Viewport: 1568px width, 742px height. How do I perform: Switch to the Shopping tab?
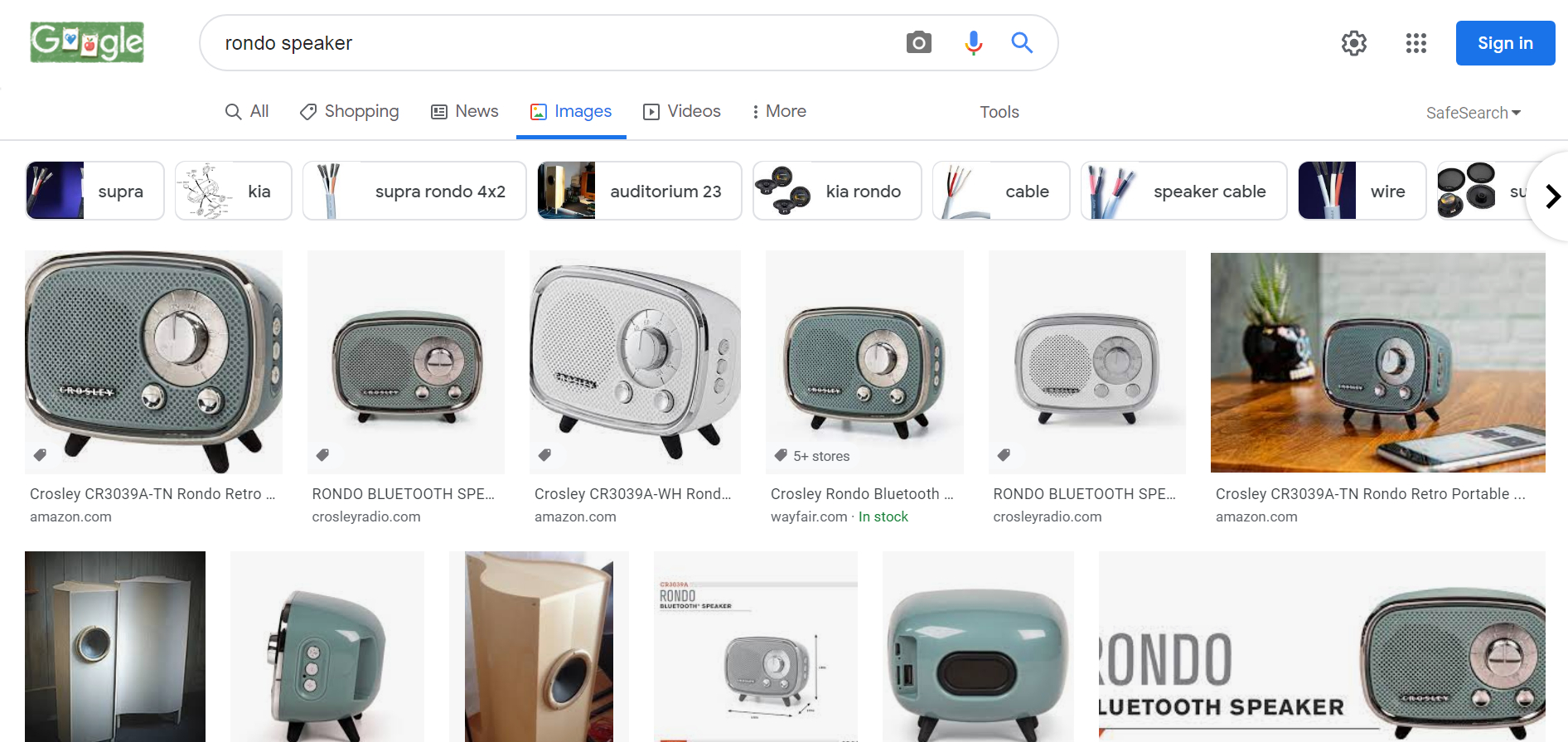point(349,111)
